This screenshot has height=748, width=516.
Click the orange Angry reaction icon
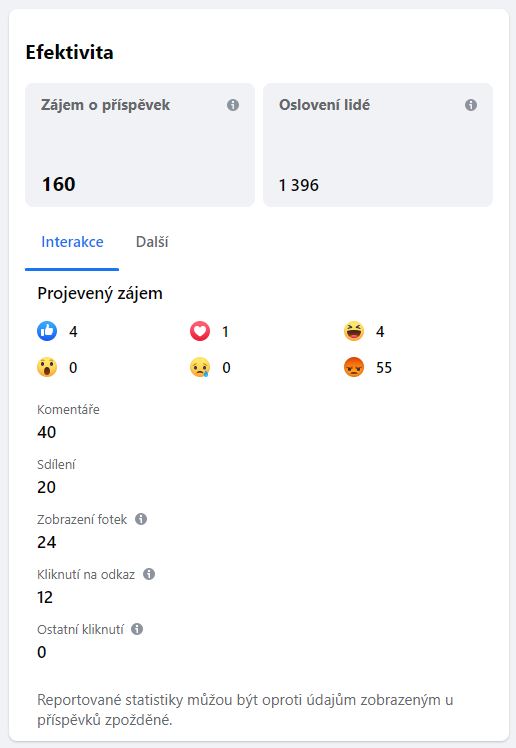coord(354,367)
